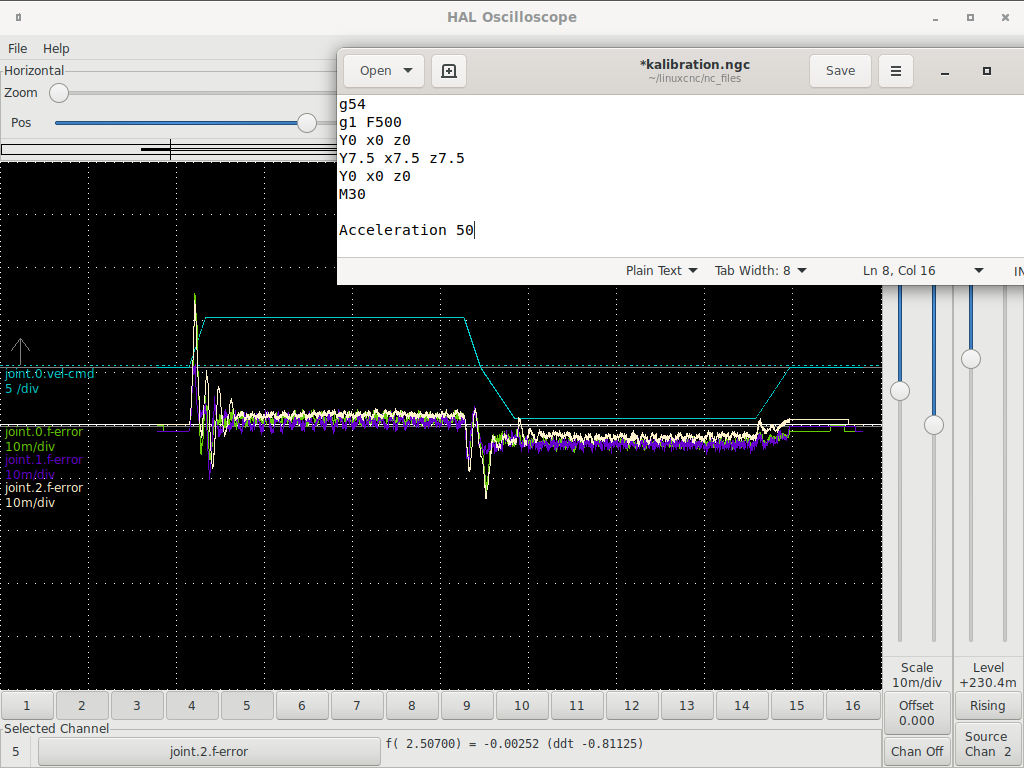This screenshot has height=768, width=1024.
Task: Toggle the Rising trigger edge button
Action: 987,705
